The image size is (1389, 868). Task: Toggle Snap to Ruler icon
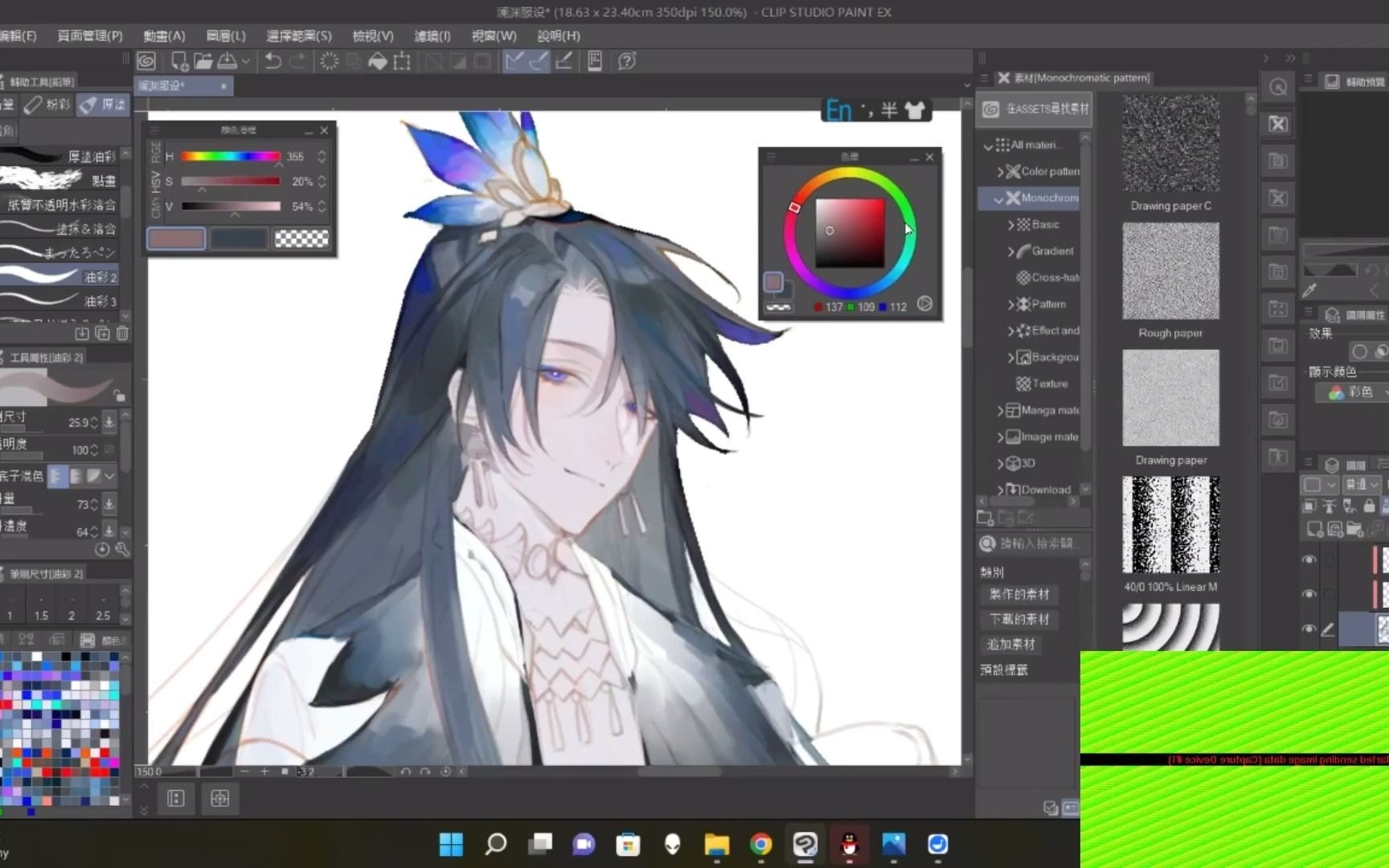[x=514, y=61]
